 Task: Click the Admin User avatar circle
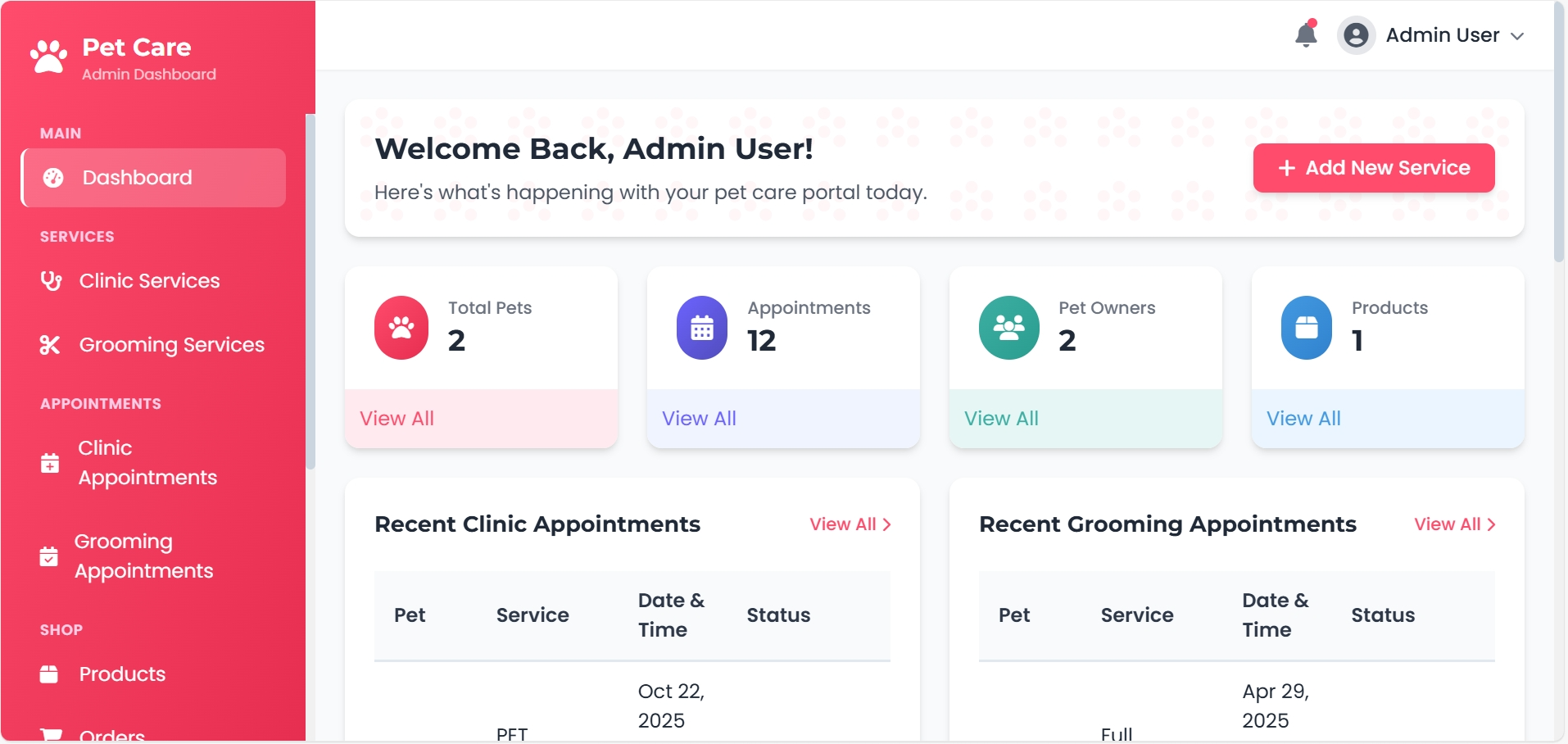coord(1356,34)
